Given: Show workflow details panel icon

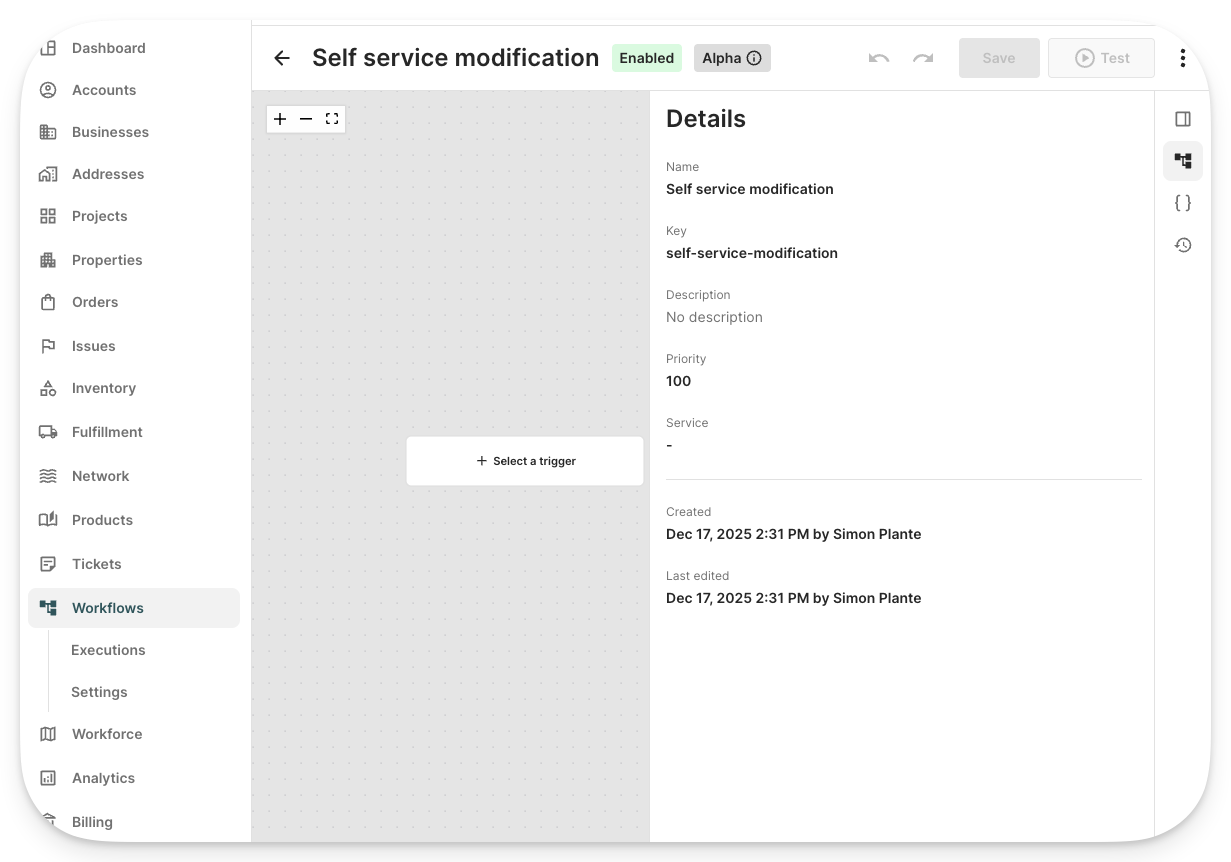Looking at the screenshot, I should point(1183,161).
